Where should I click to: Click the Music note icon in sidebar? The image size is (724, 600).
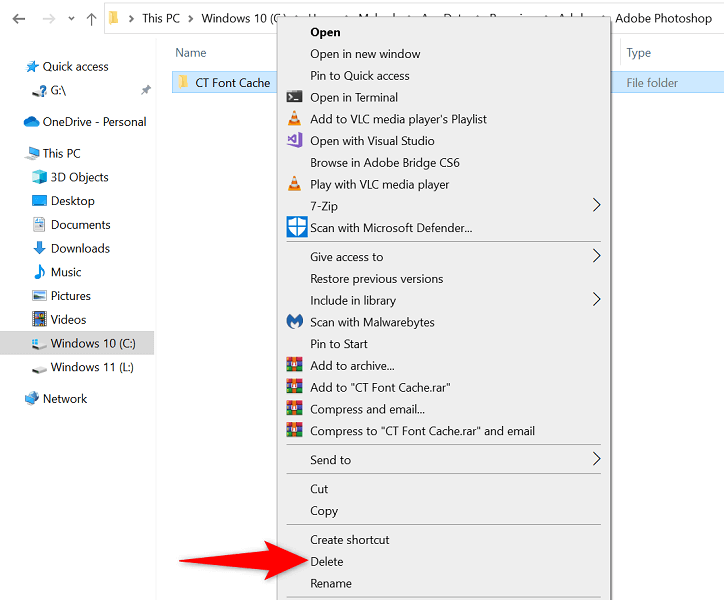coord(39,272)
